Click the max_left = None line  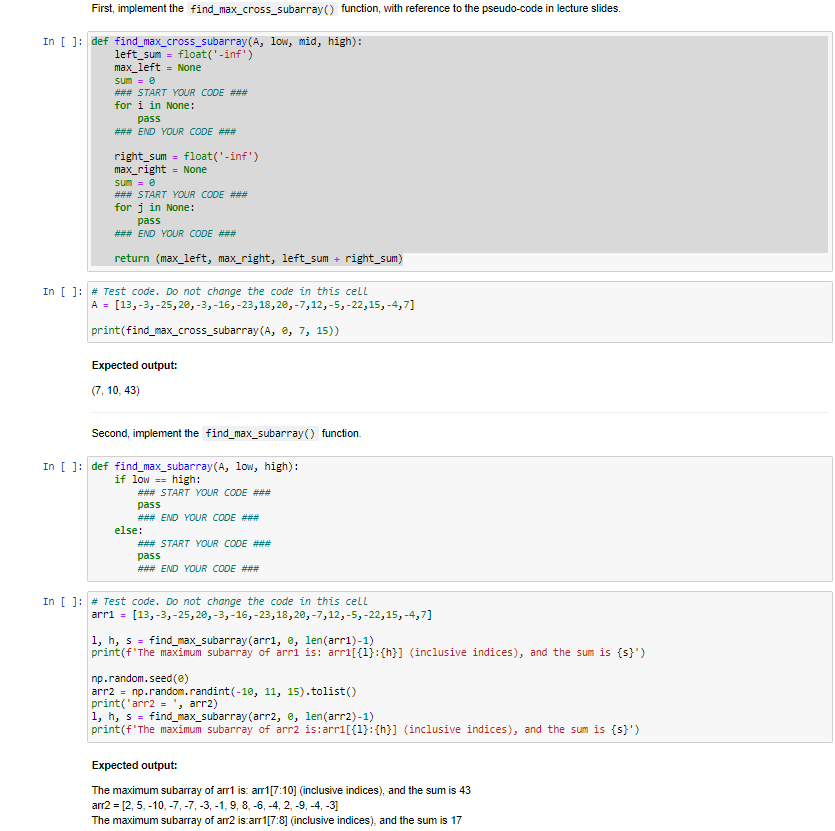coord(158,68)
